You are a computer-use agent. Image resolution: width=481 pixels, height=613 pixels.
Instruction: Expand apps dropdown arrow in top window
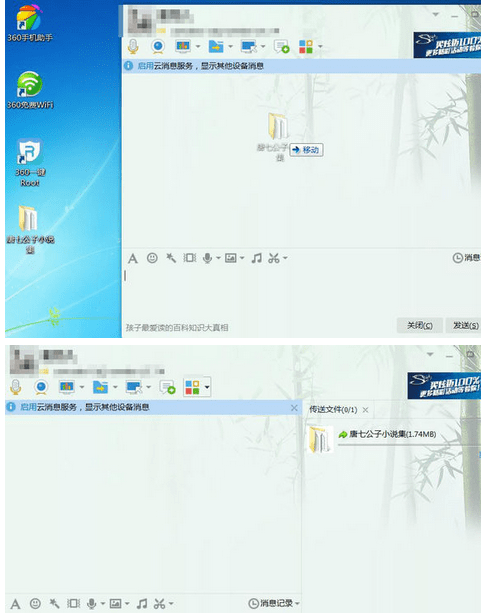pos(320,47)
